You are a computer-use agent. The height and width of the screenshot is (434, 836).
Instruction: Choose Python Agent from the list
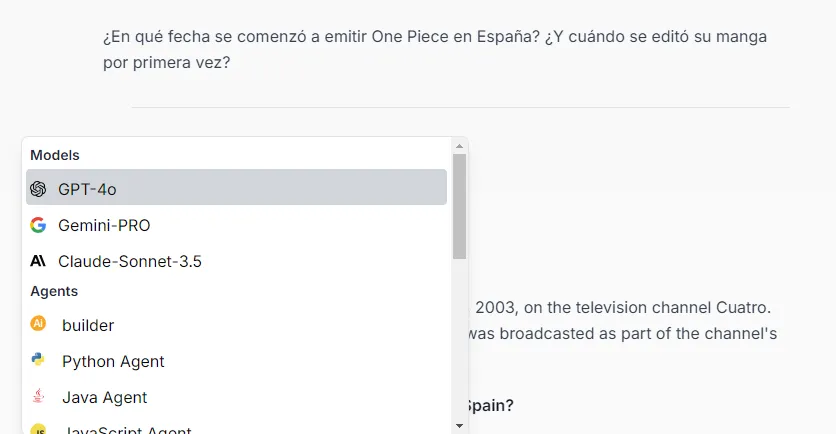click(x=236, y=361)
